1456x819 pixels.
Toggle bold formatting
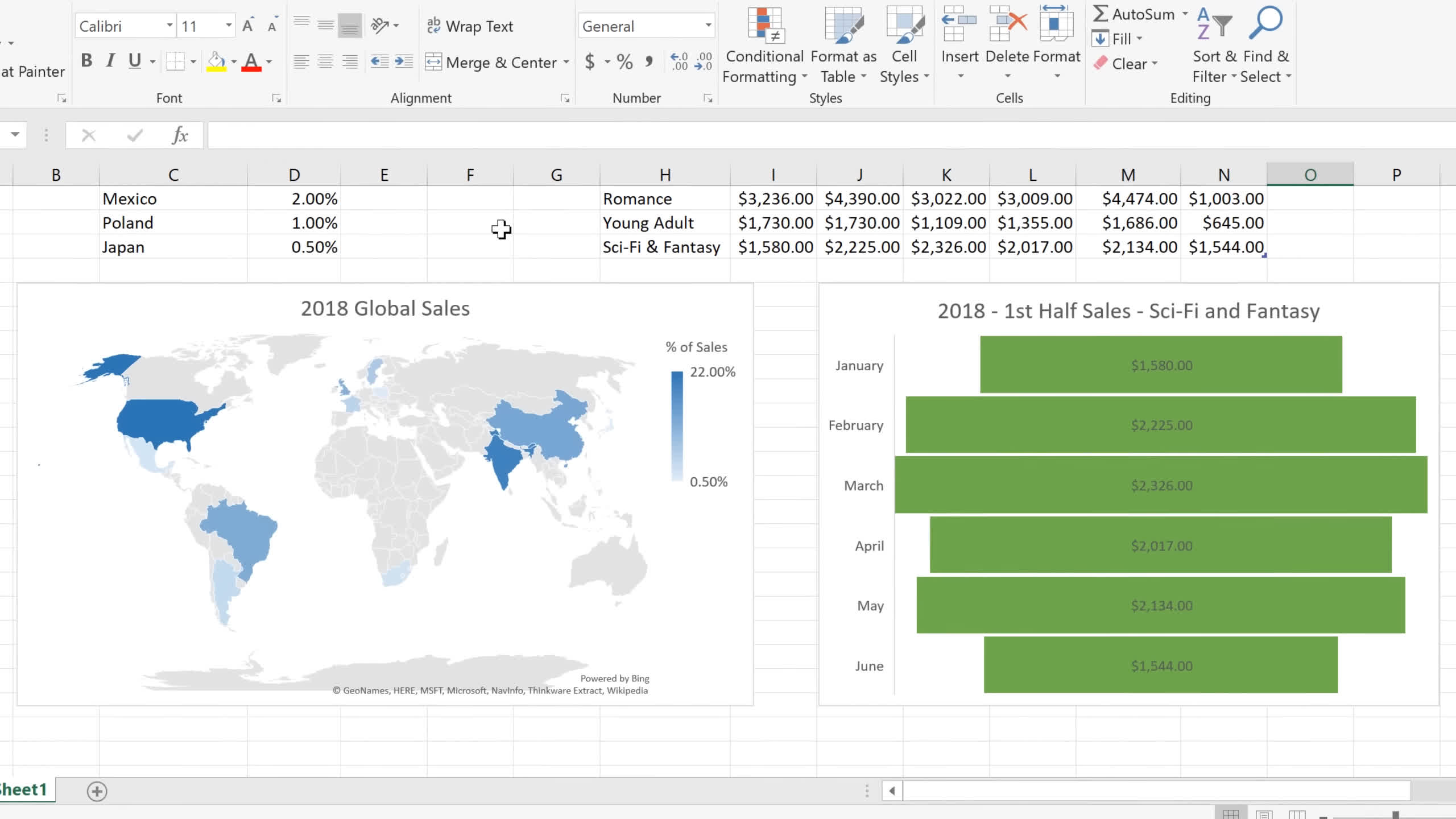click(86, 61)
